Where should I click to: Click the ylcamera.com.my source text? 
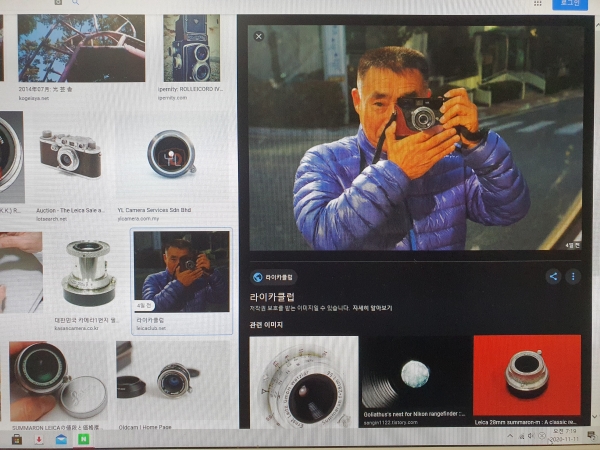138,219
